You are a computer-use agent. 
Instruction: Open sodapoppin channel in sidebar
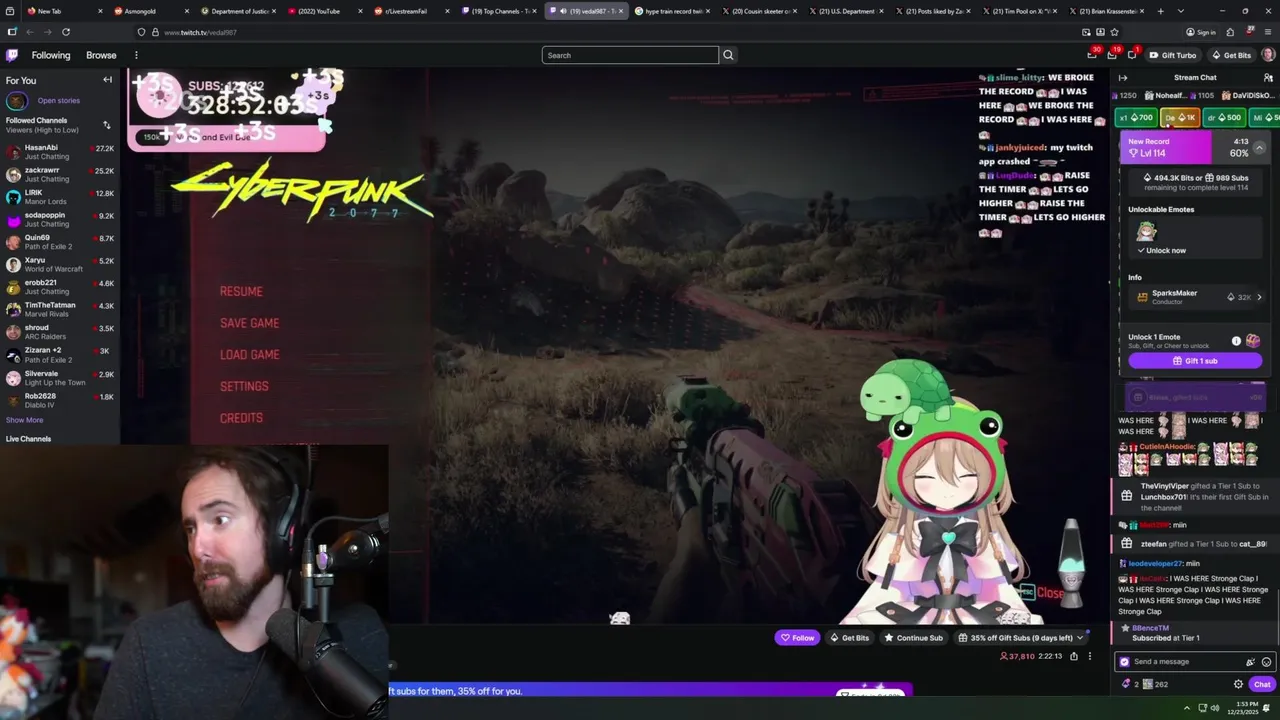tap(60, 219)
